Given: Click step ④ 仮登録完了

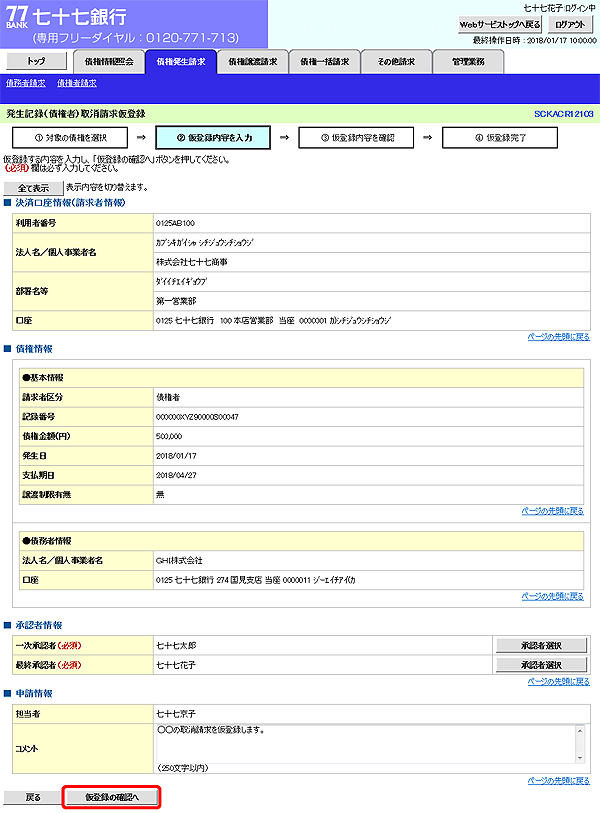Looking at the screenshot, I should click(500, 138).
